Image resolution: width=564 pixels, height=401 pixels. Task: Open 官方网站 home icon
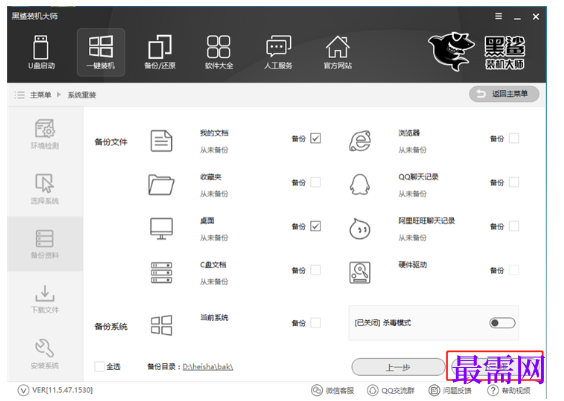click(337, 52)
